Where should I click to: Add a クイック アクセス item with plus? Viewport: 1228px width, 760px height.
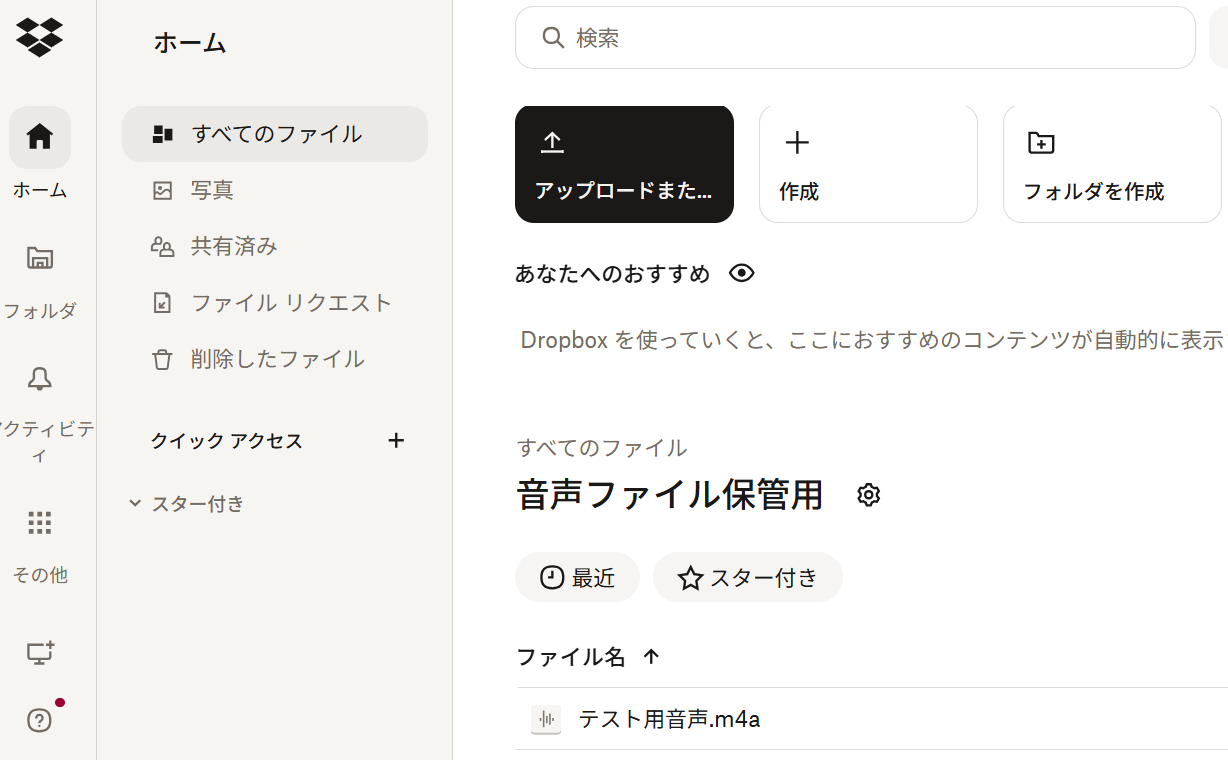[x=396, y=440]
